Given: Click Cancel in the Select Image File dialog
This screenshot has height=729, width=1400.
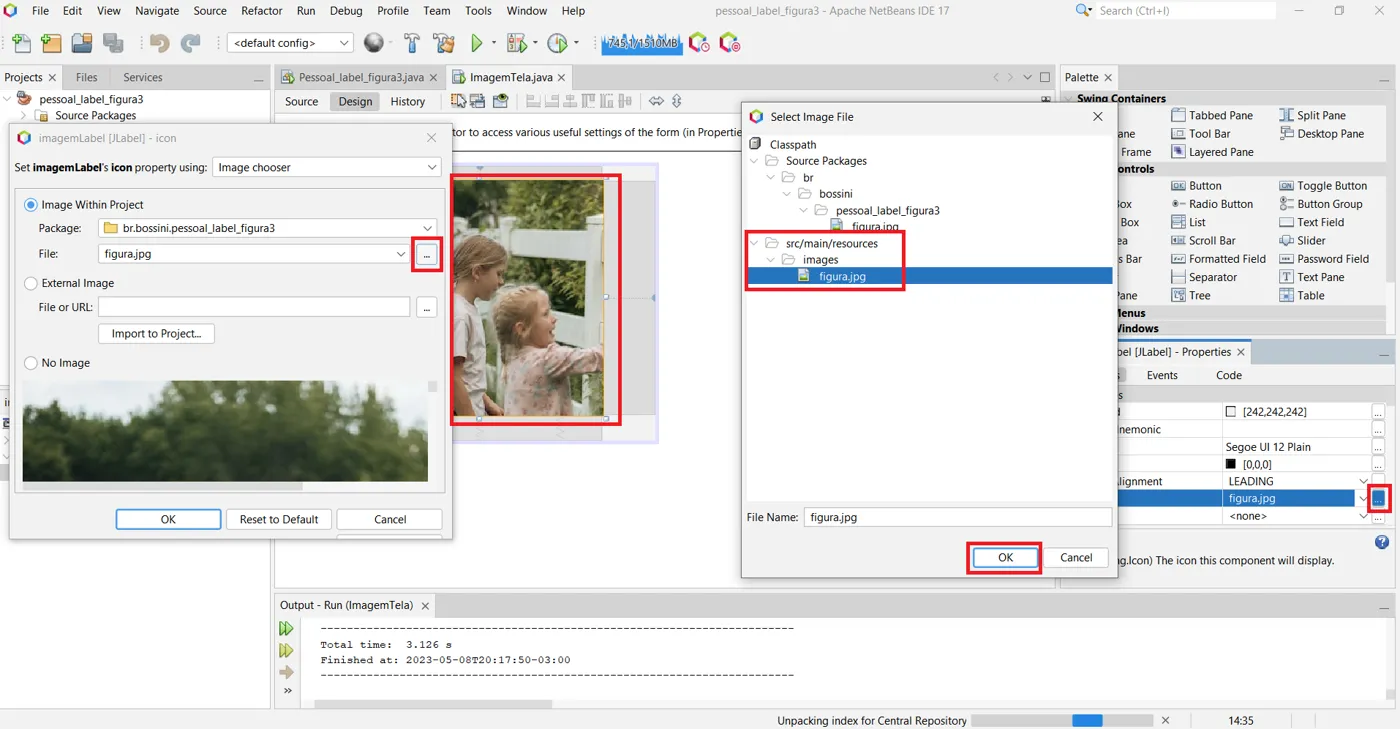Looking at the screenshot, I should pos(1076,558).
